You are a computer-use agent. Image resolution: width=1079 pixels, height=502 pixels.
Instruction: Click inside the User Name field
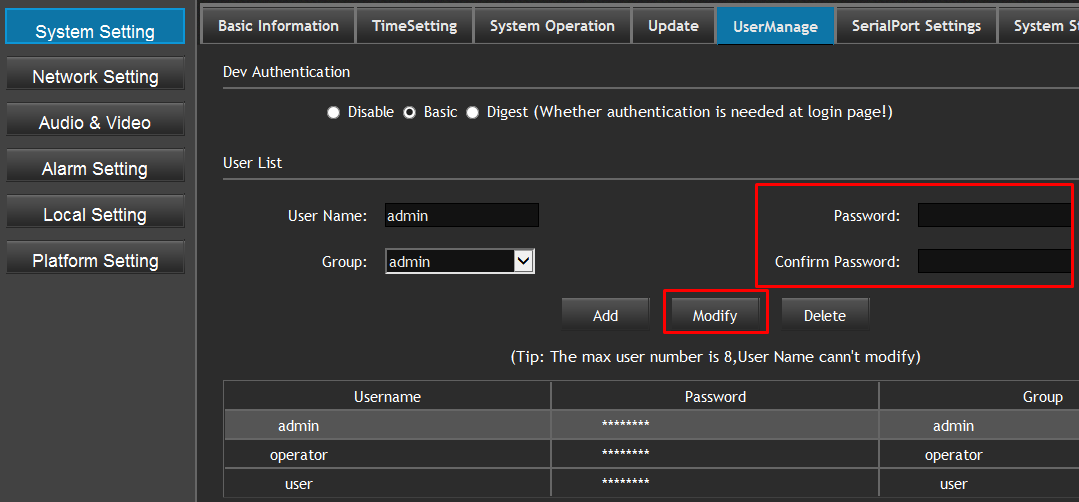[461, 215]
